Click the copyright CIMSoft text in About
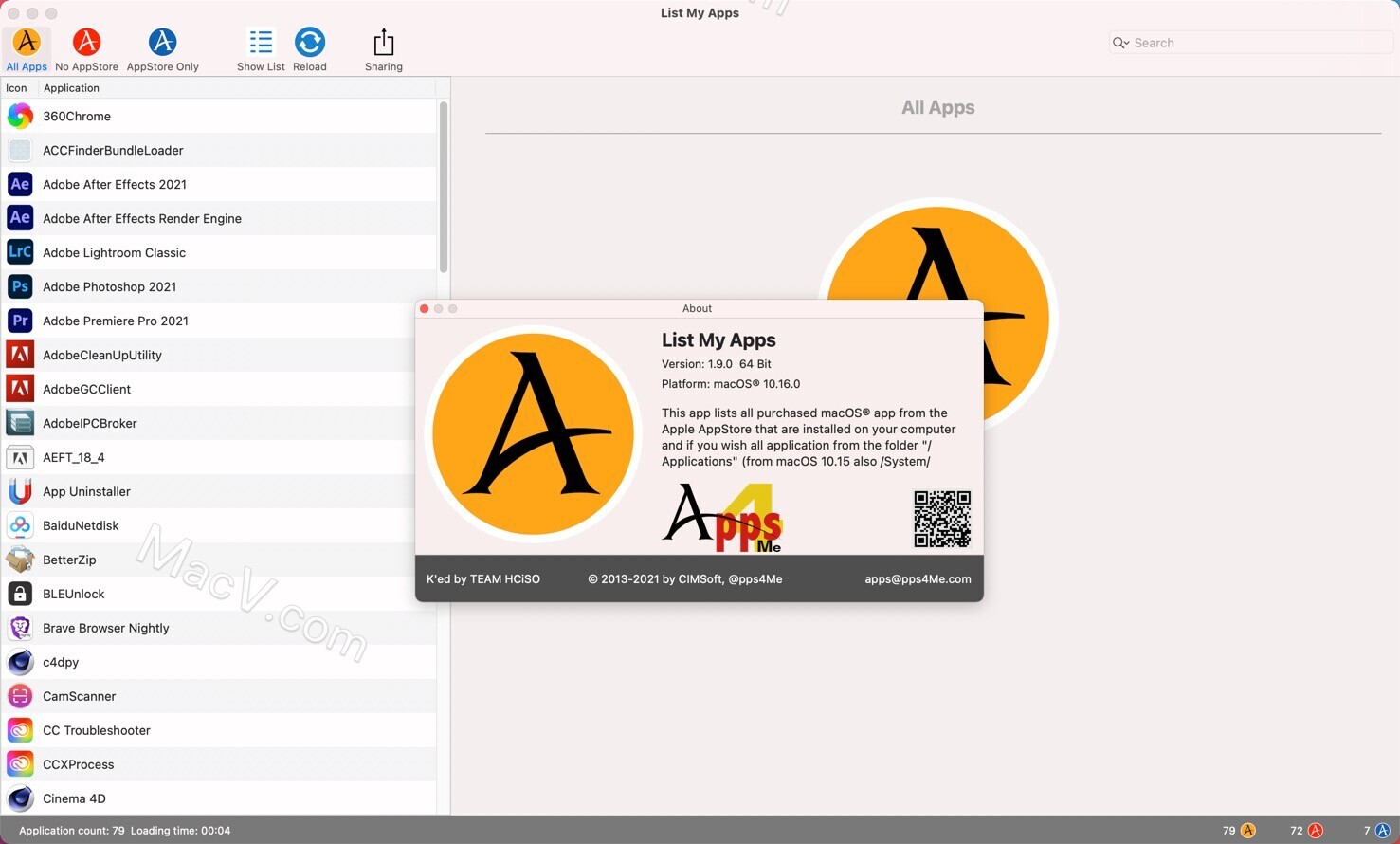Viewport: 1400px width, 844px height. 684,579
